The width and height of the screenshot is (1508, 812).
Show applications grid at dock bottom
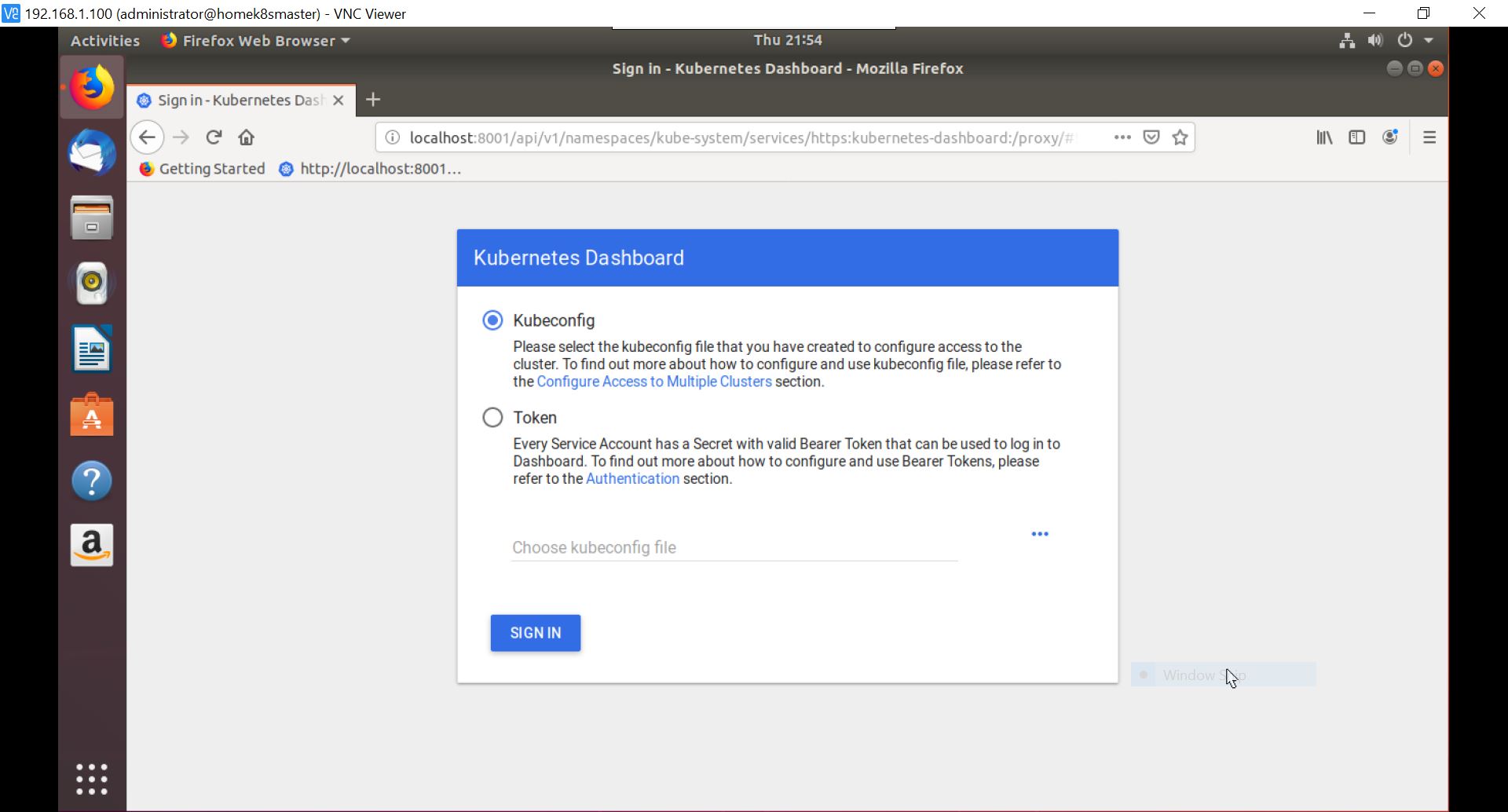click(x=92, y=779)
